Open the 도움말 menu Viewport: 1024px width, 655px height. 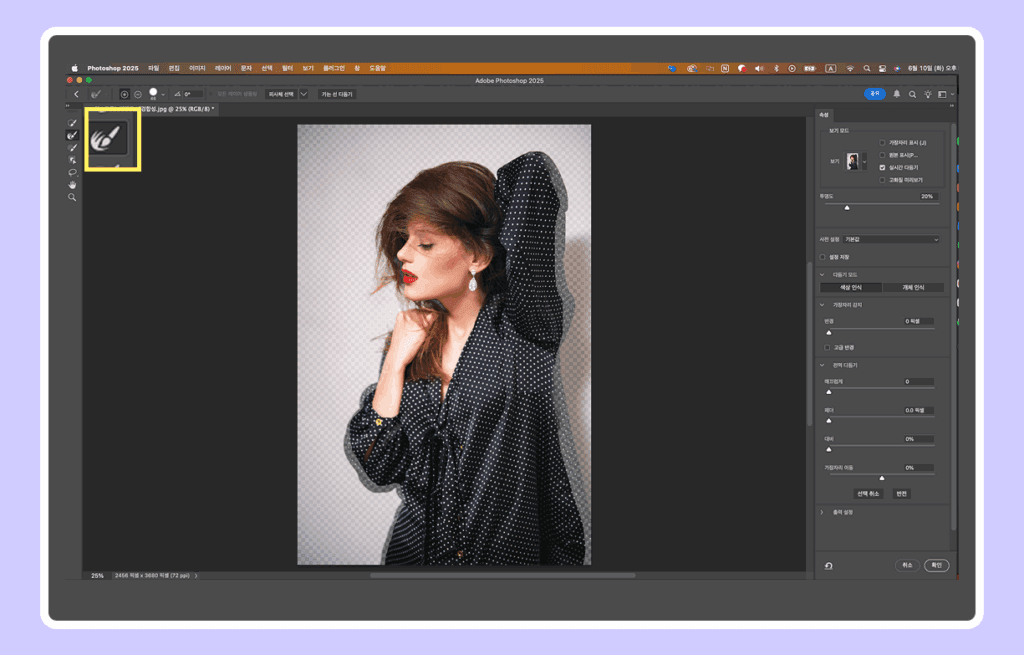(x=377, y=68)
